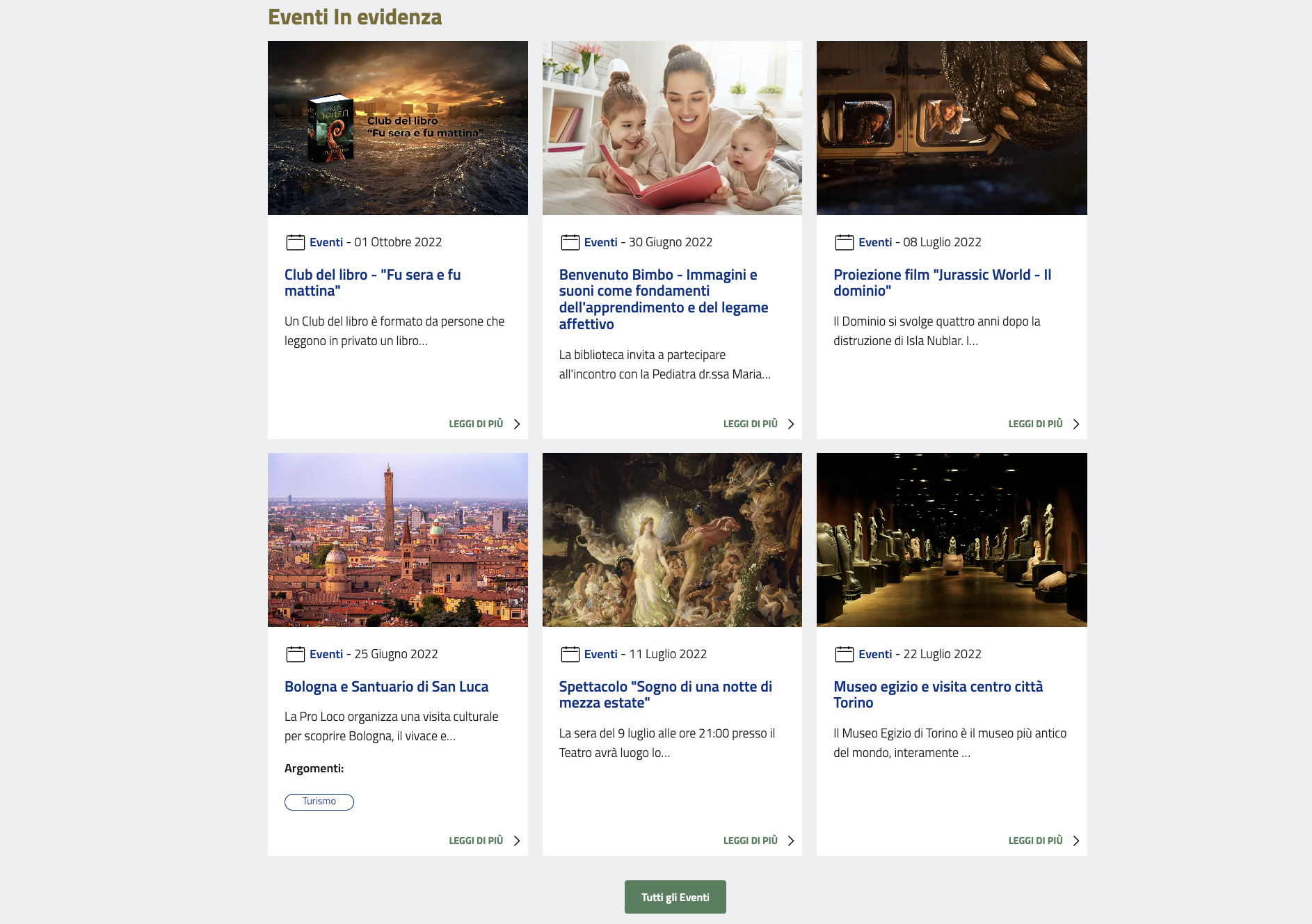Open the Bologna e Santuario di San Luca title
Image resolution: width=1312 pixels, height=924 pixels.
(386, 687)
